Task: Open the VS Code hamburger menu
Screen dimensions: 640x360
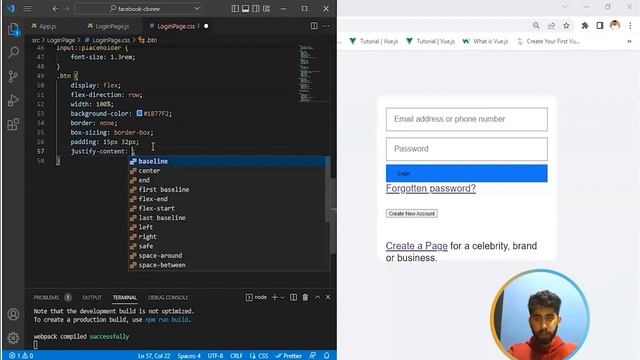Action: pyautogui.click(x=27, y=8)
